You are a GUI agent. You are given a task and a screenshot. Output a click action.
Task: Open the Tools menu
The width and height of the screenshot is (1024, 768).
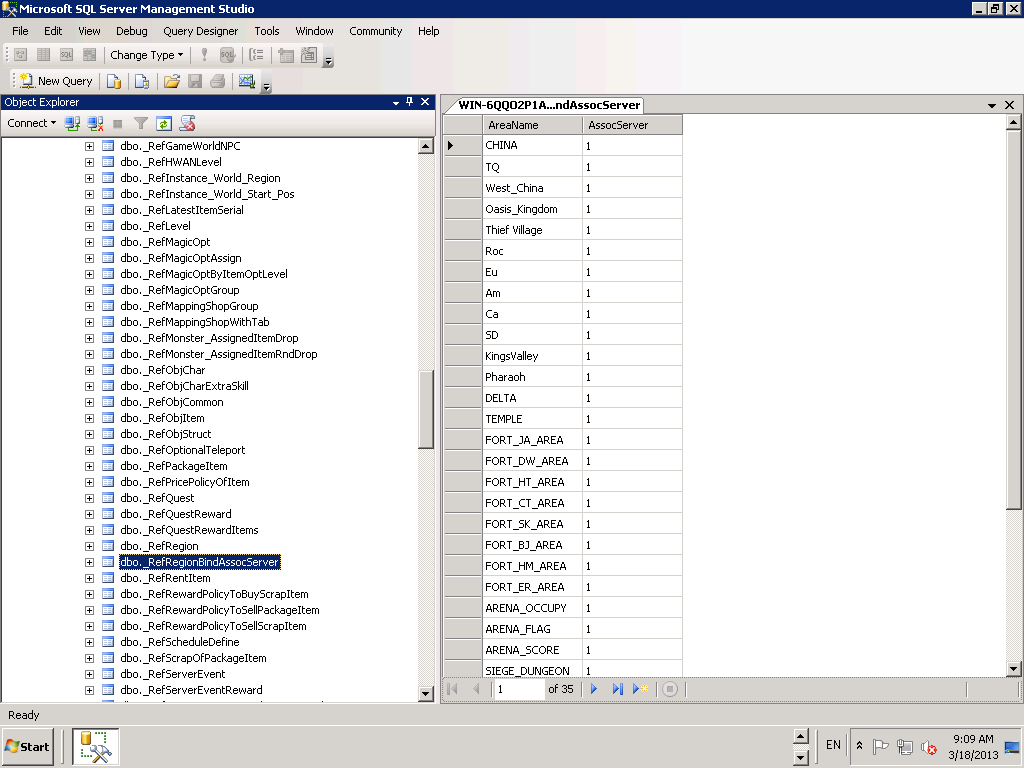[266, 31]
